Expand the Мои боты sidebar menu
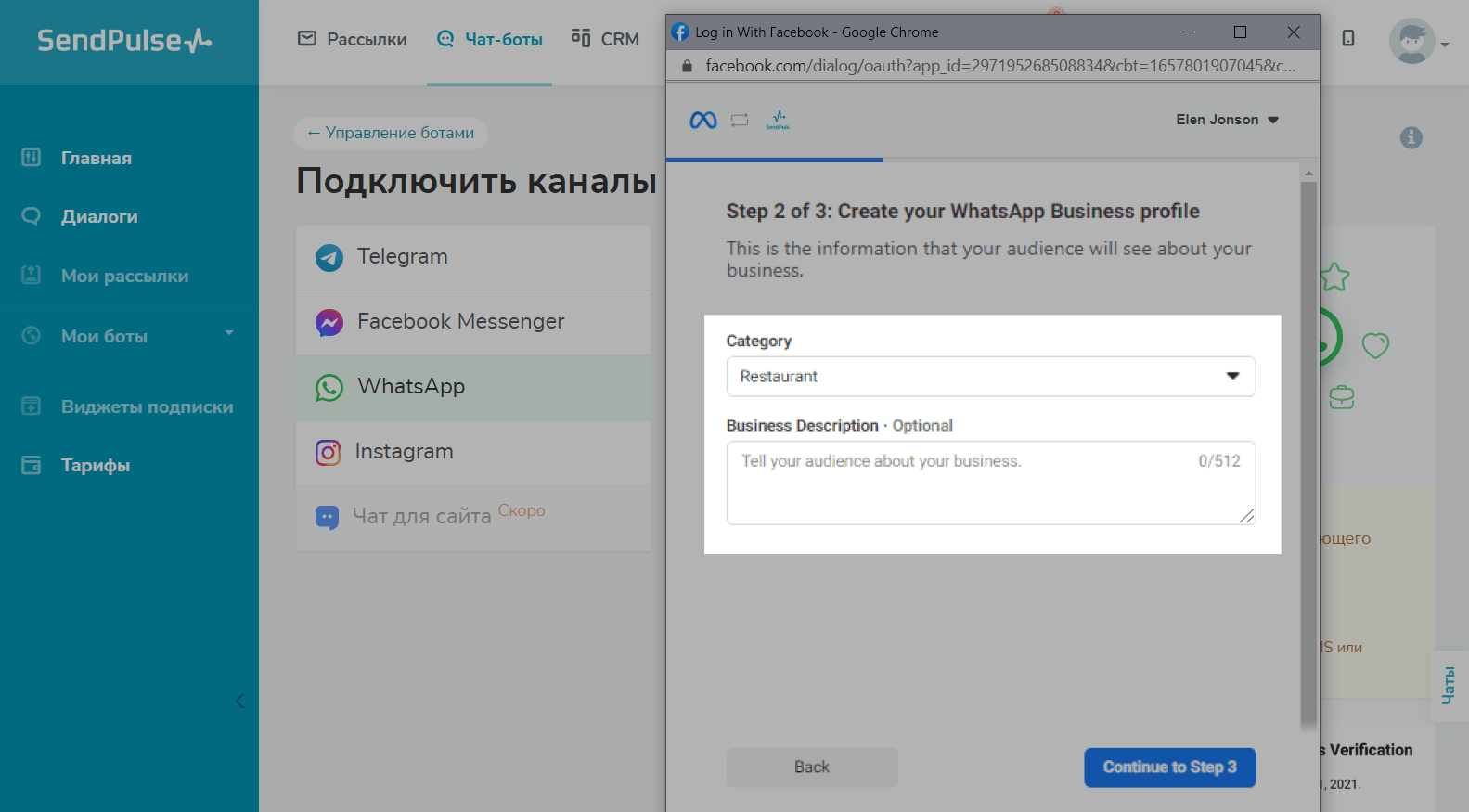The height and width of the screenshot is (812, 1469). click(228, 334)
